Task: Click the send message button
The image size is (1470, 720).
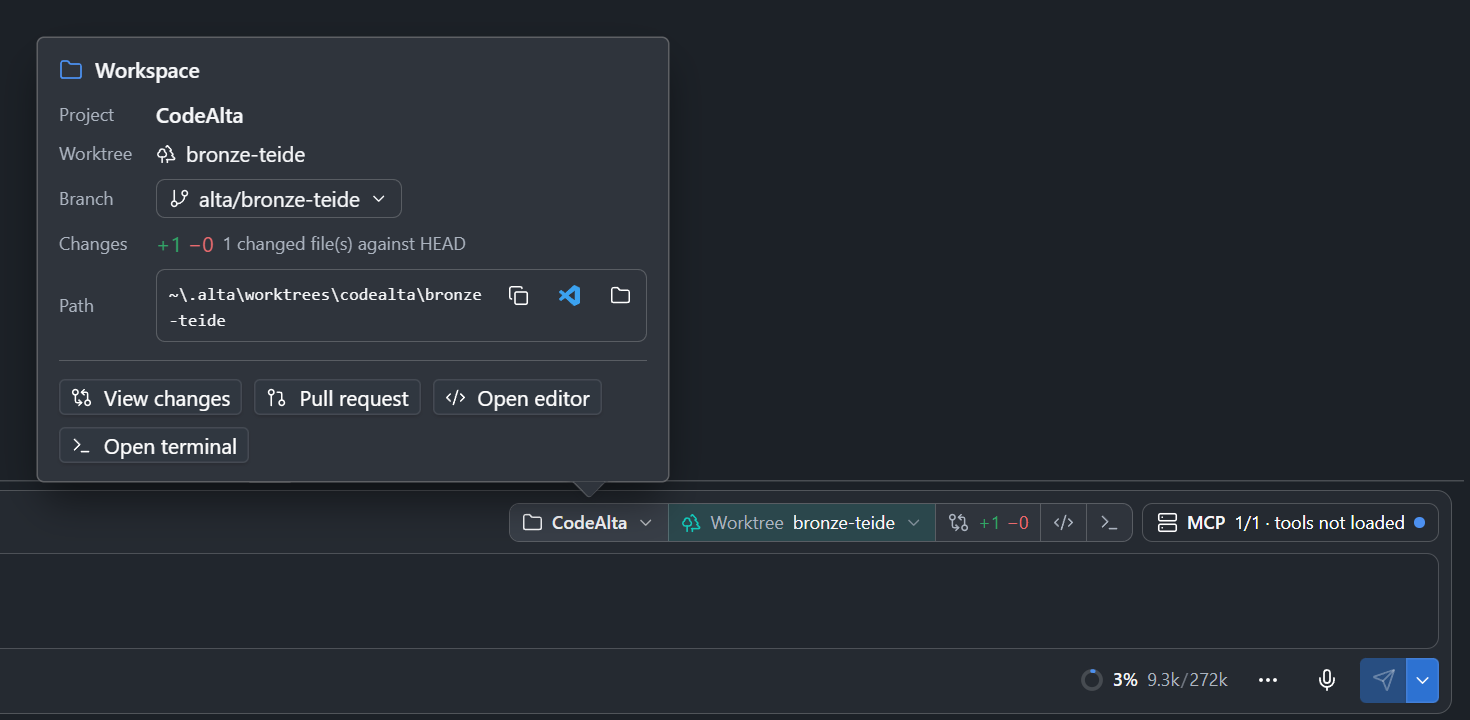Action: (x=1383, y=680)
